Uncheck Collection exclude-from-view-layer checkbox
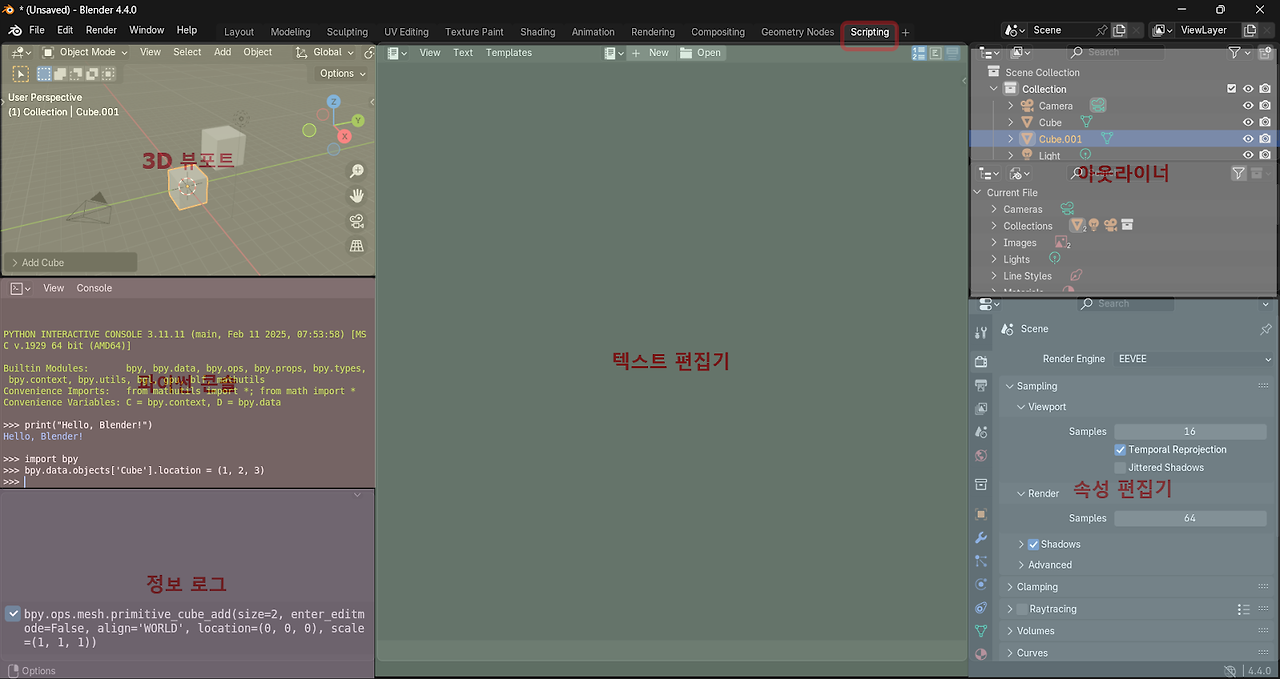The image size is (1280, 679). point(1232,89)
